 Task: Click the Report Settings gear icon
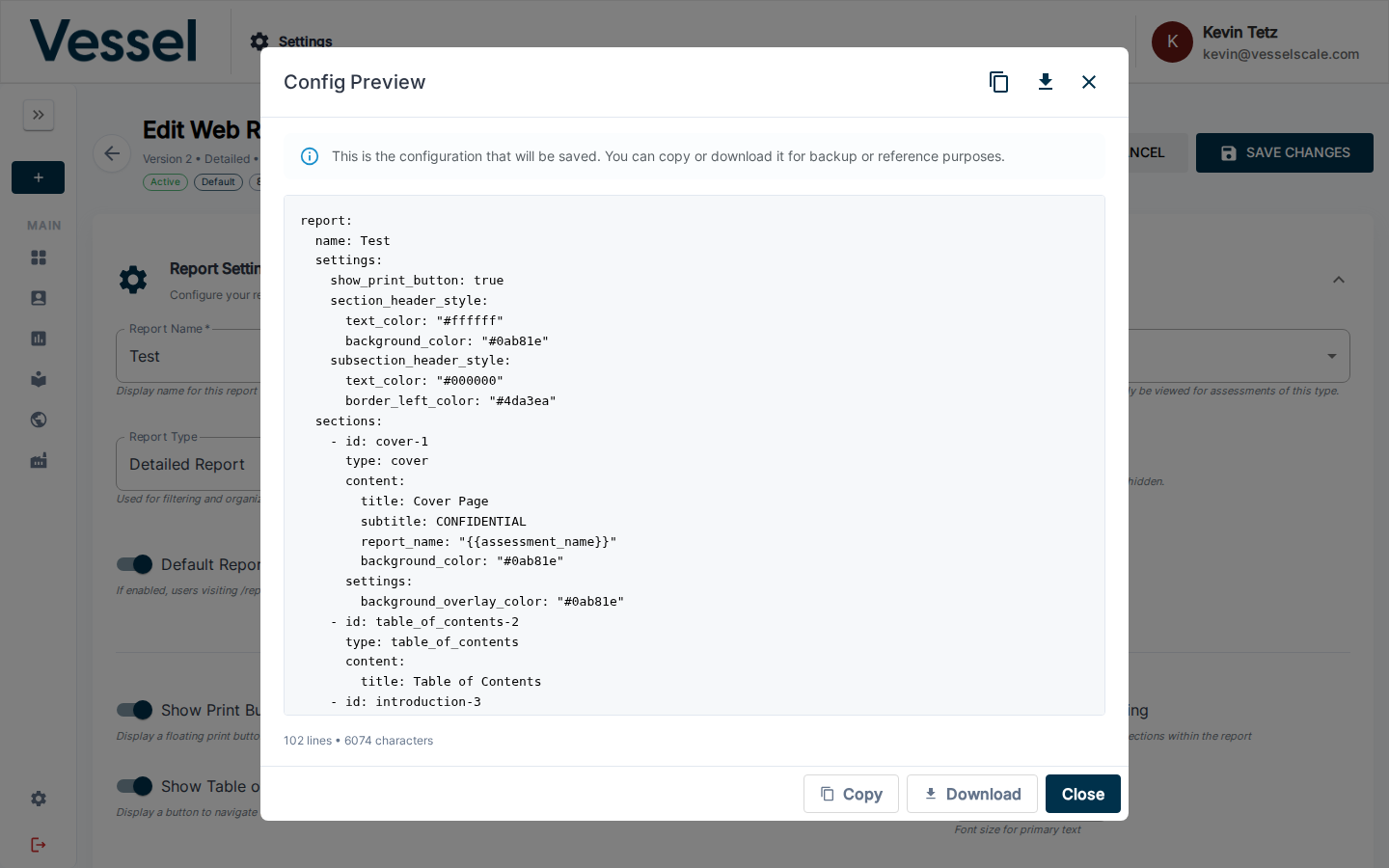pos(133,280)
